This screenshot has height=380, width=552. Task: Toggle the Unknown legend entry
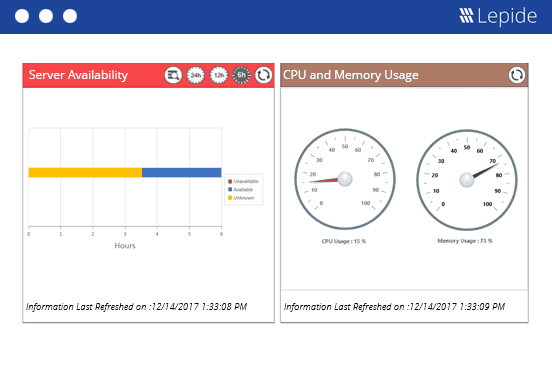coord(241,198)
